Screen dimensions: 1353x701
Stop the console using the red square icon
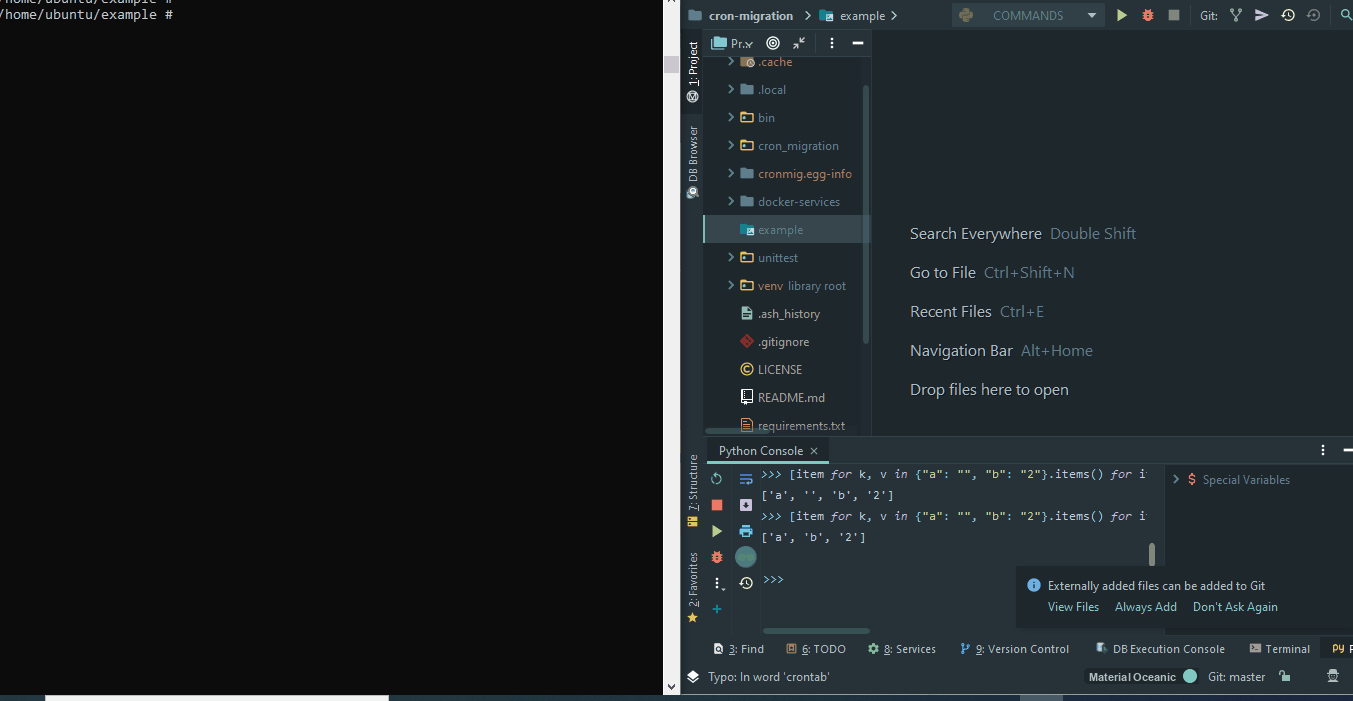point(717,505)
